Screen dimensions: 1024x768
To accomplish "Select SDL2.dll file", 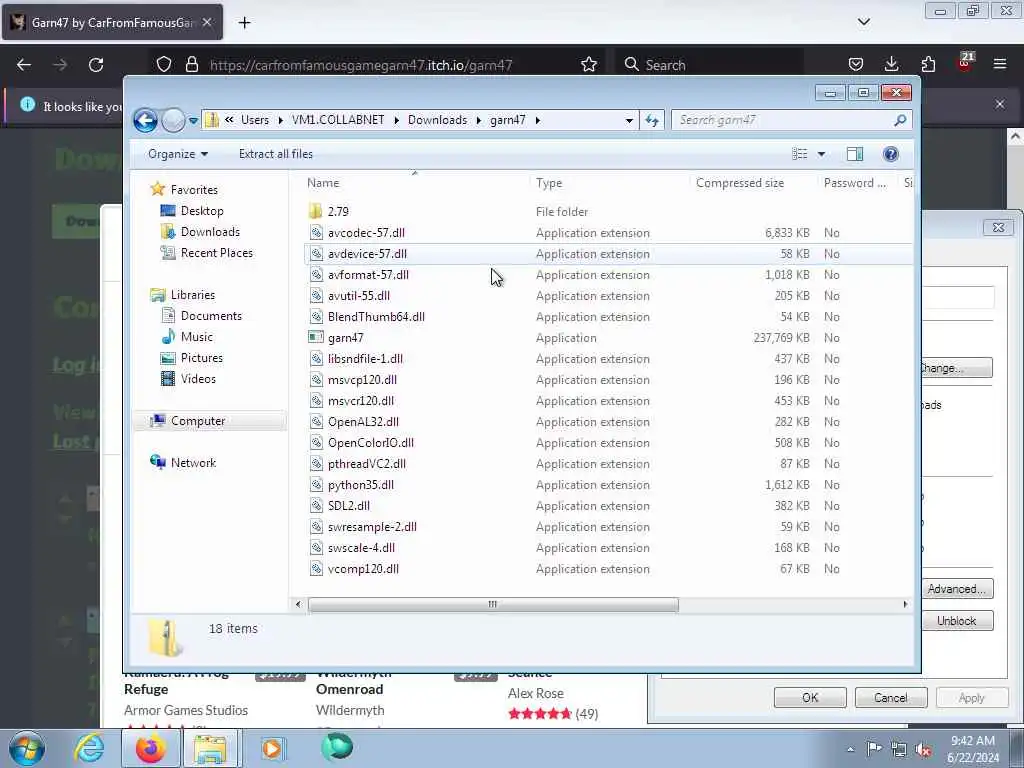I will tap(349, 506).
